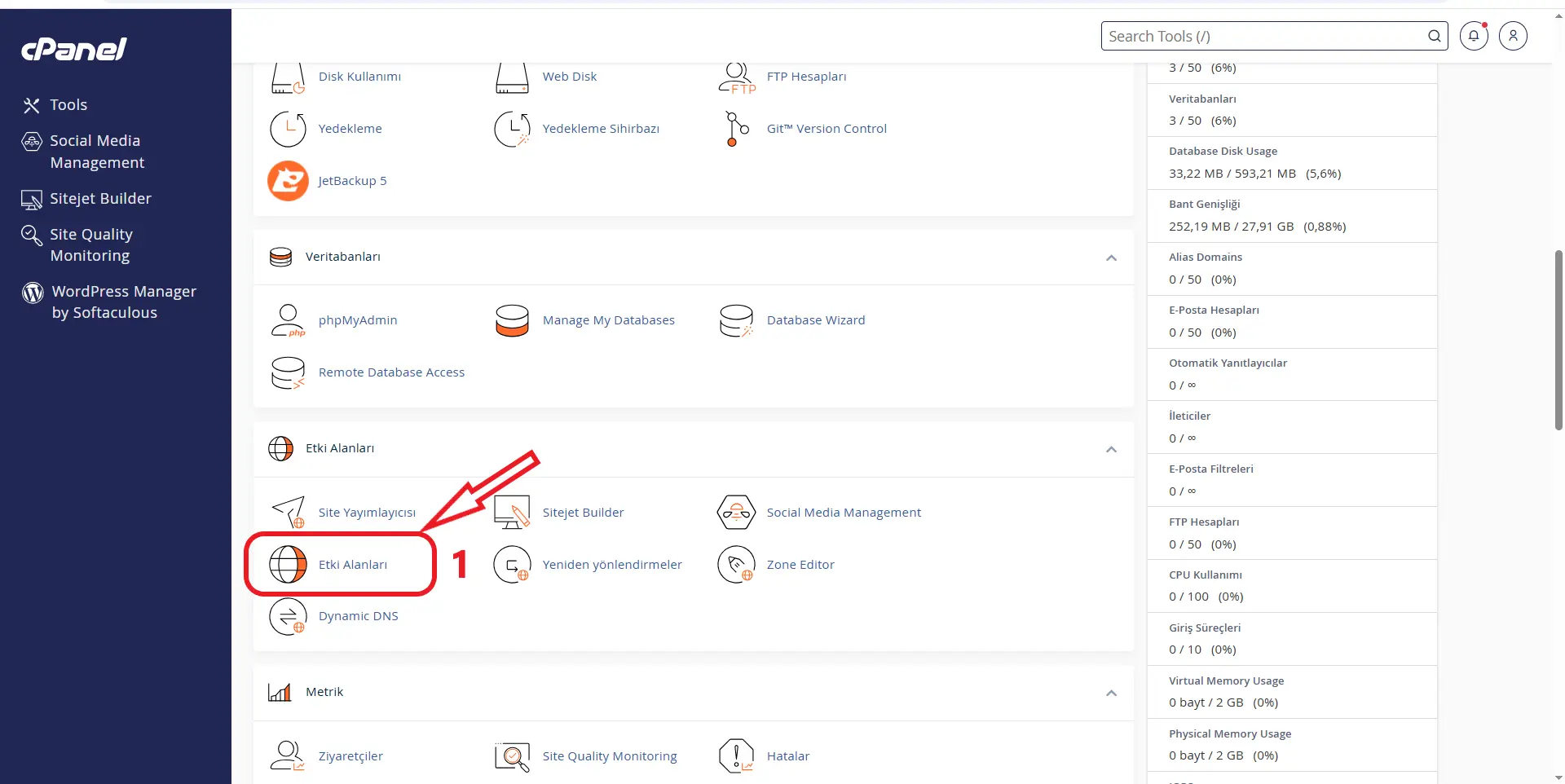
Task: Collapse the Metrik section
Action: (x=1111, y=693)
